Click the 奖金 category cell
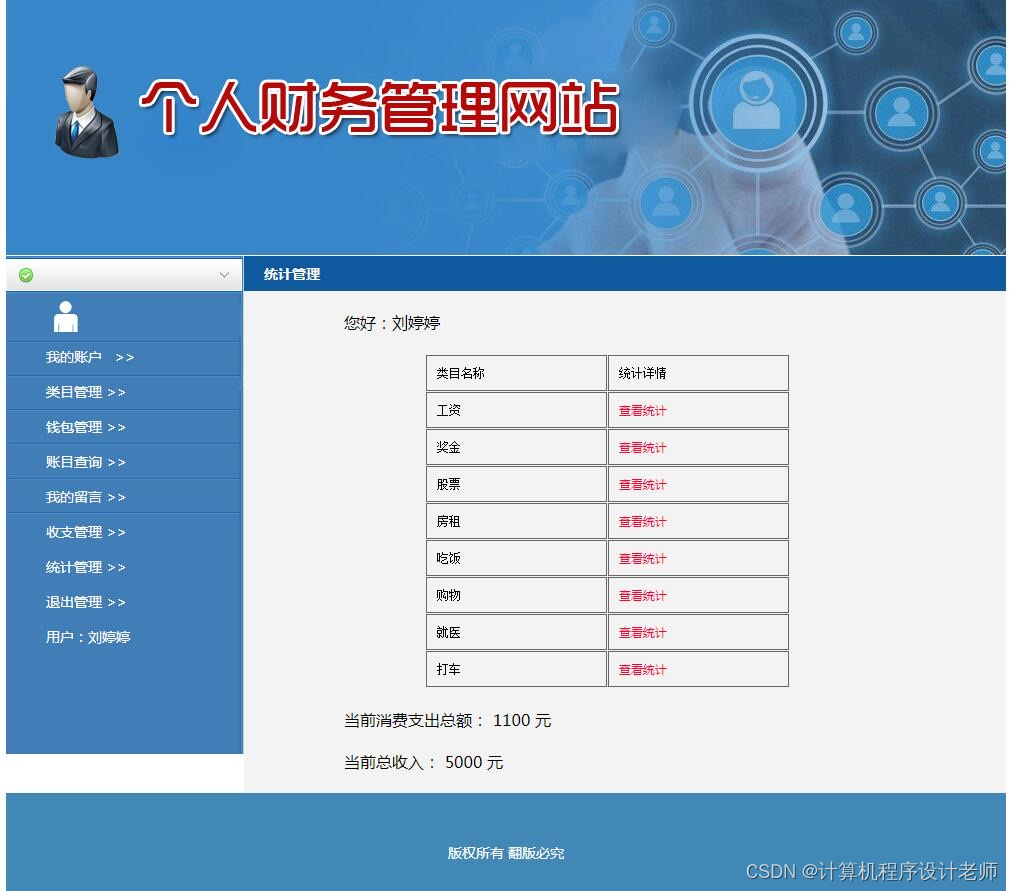This screenshot has height=891, width=1014. pos(516,447)
